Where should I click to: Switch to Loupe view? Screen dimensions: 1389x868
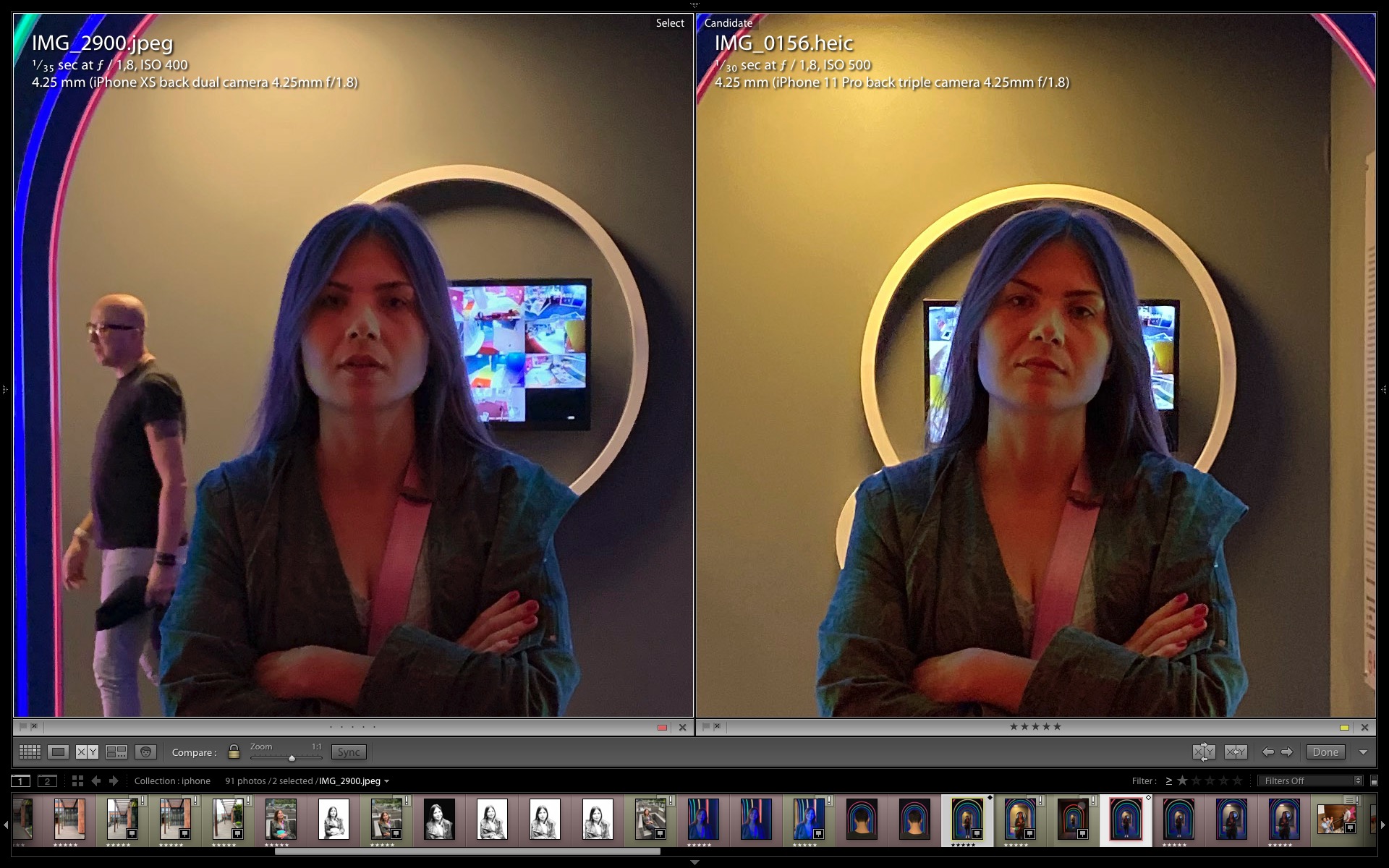(x=58, y=752)
